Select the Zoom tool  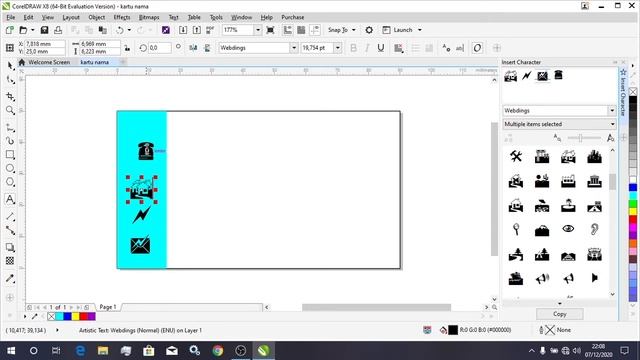(10, 110)
